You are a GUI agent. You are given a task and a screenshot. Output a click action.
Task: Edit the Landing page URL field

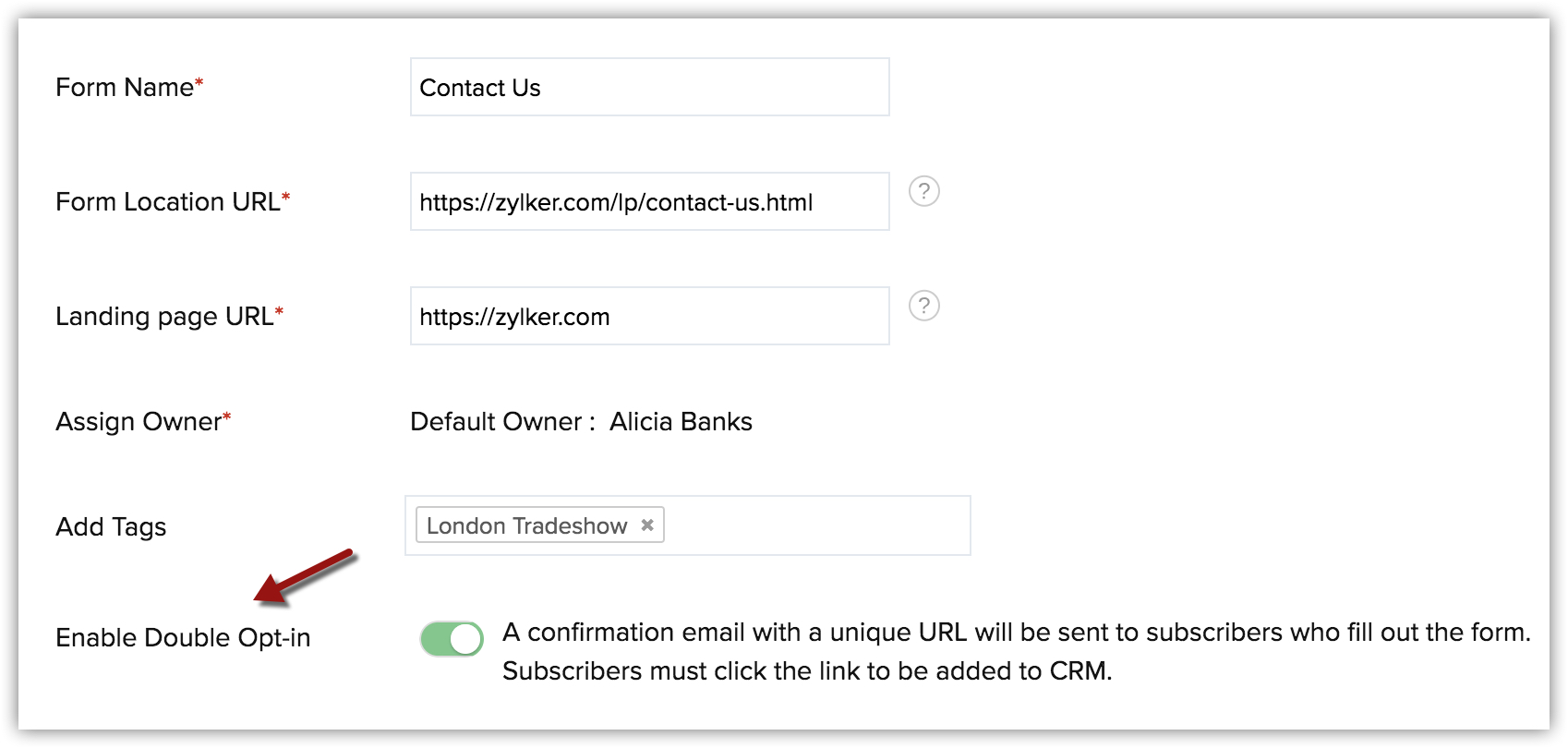[x=649, y=316]
